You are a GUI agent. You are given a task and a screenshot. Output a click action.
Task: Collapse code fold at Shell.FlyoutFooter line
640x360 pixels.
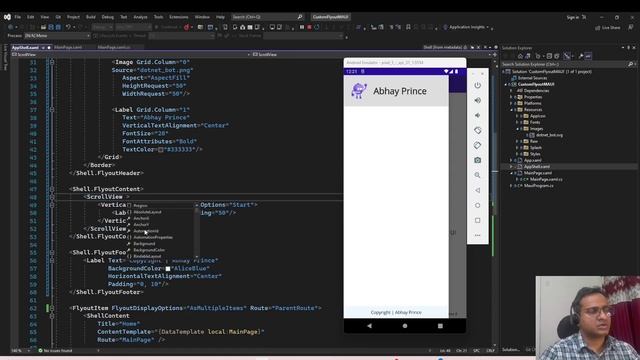52,253
